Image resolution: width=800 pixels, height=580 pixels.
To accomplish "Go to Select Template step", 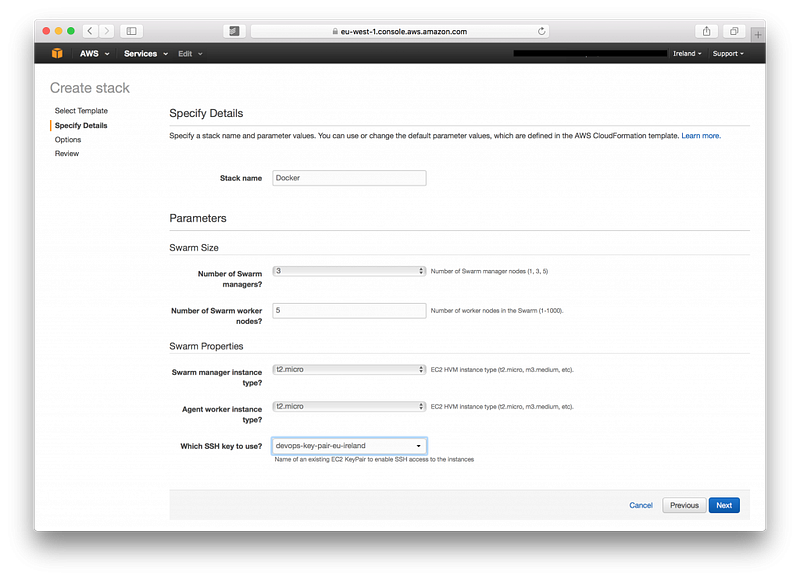I will [x=81, y=111].
